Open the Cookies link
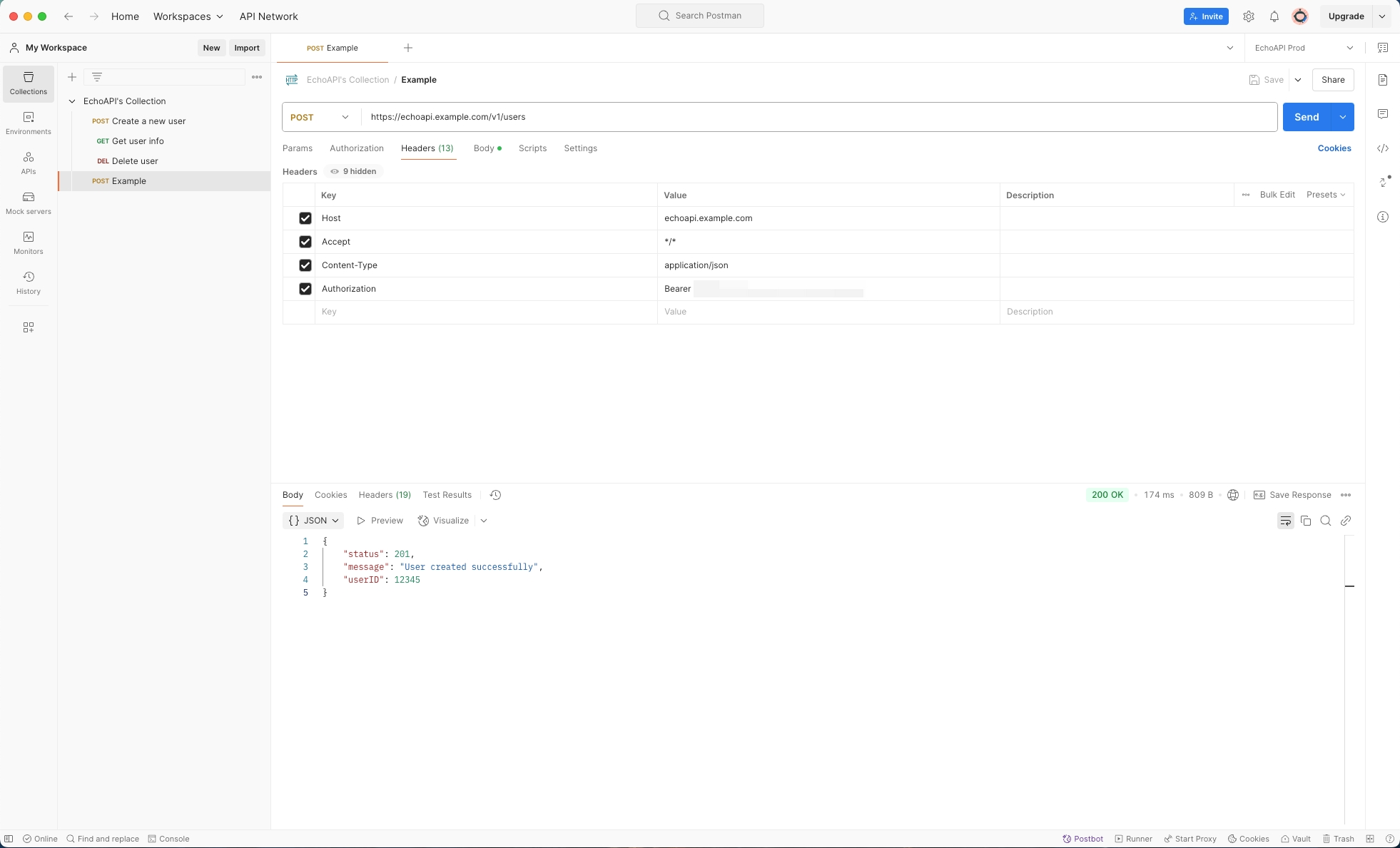Image resolution: width=1400 pixels, height=848 pixels. coord(1334,148)
